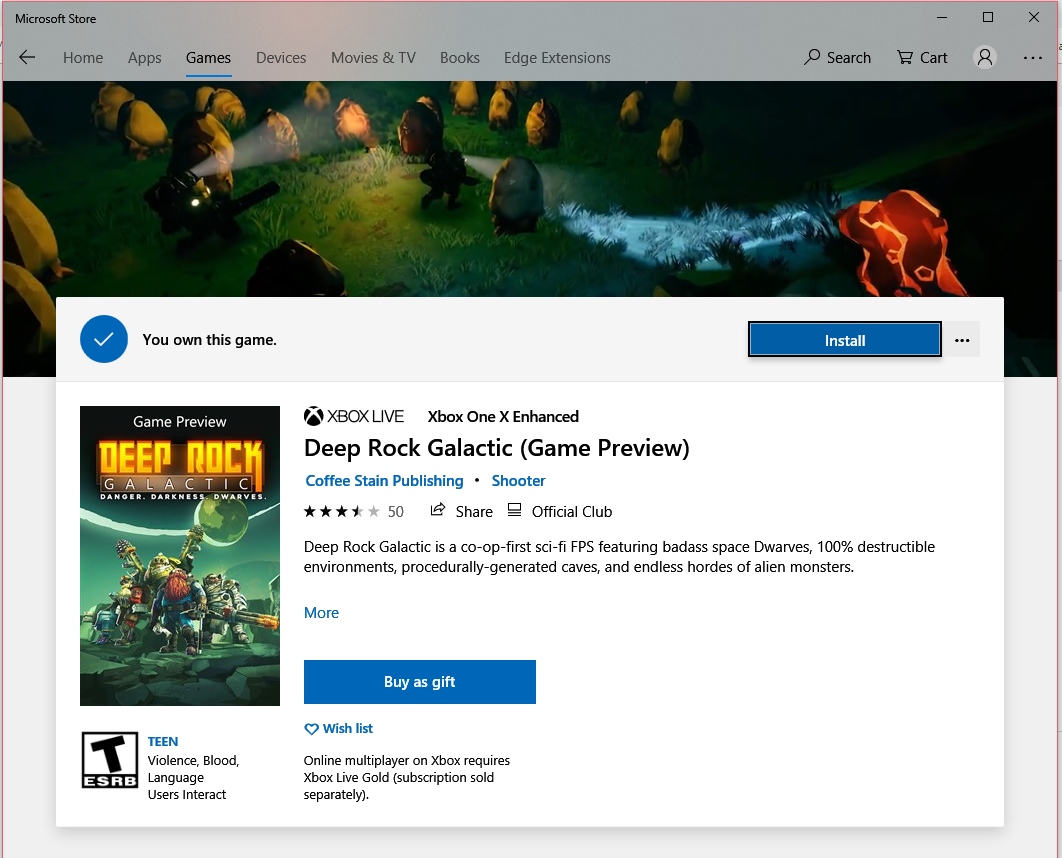Image resolution: width=1062 pixels, height=858 pixels.
Task: Open the Official Club
Action: point(560,511)
